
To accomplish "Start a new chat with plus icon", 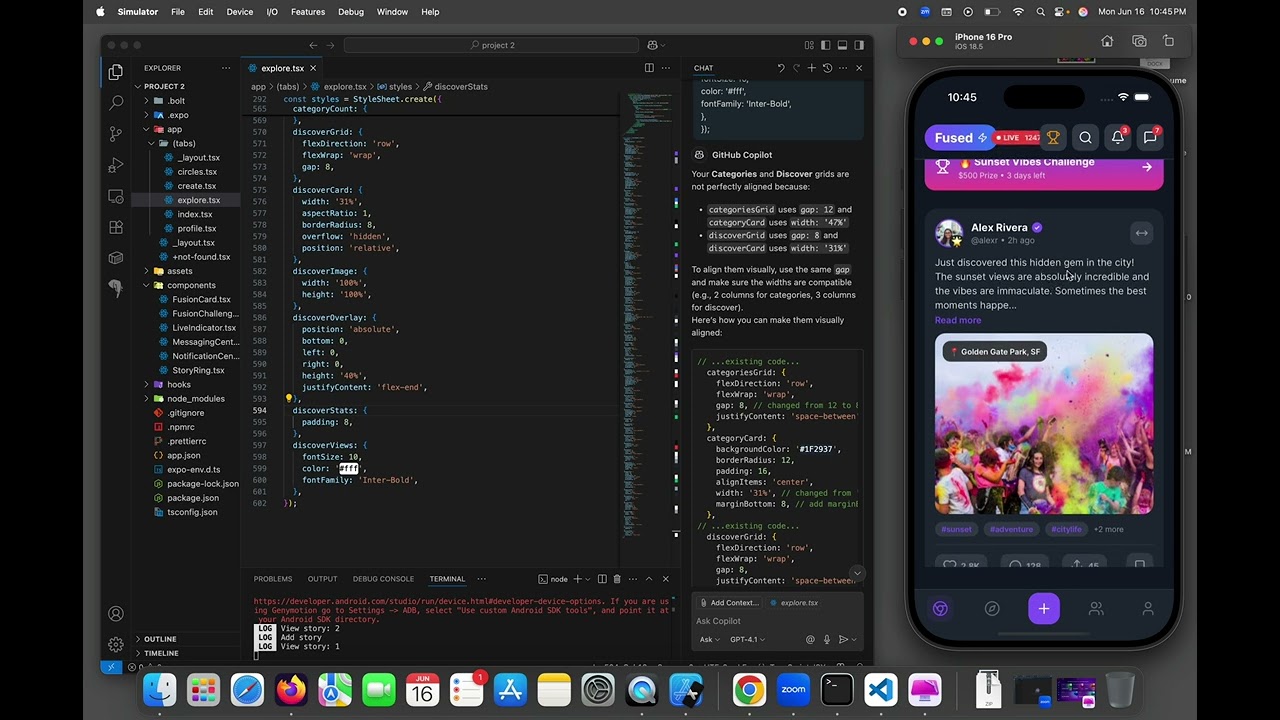I will tap(811, 68).
